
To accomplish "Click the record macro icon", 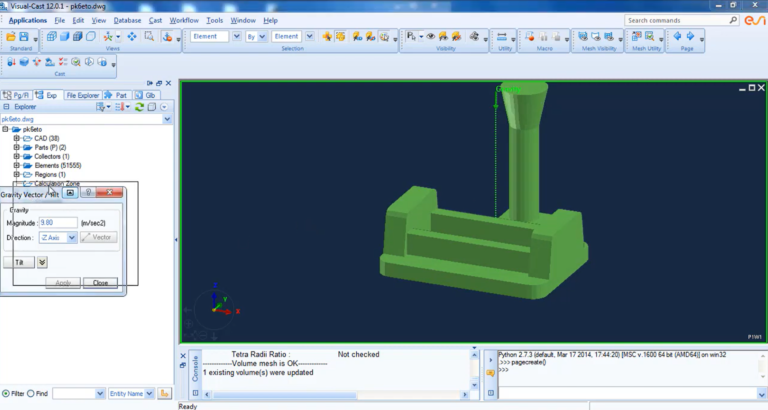I will tap(530, 37).
